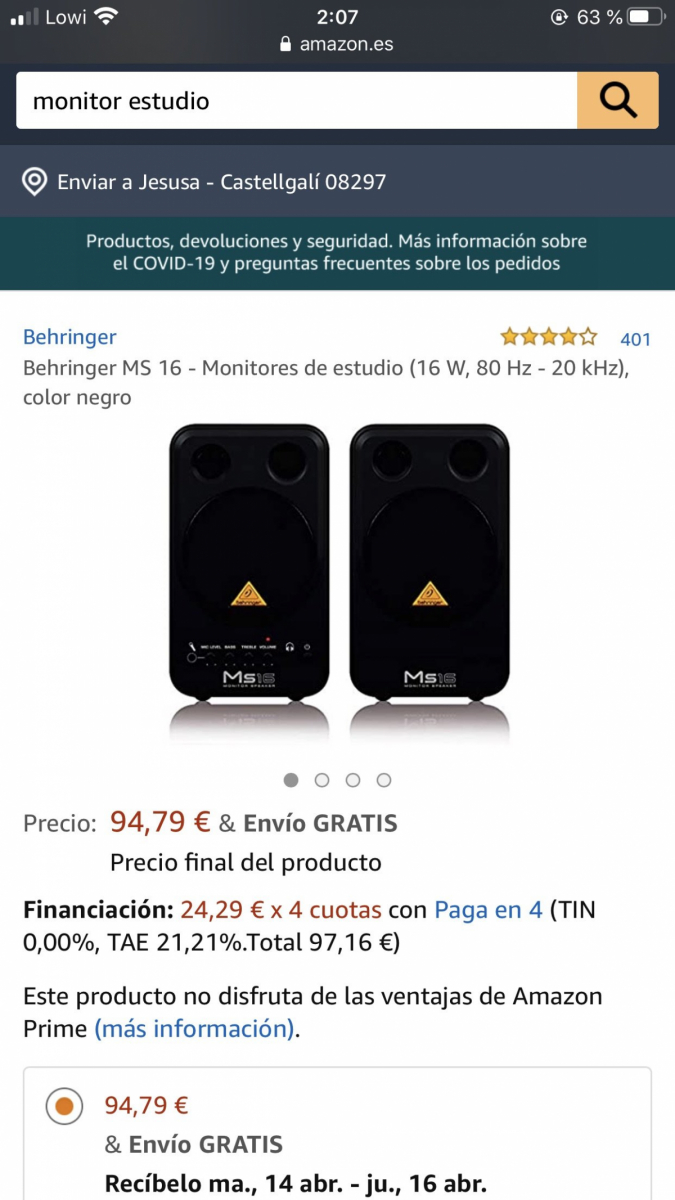Tap the rotation lock status icon
The width and height of the screenshot is (675, 1200).
559,17
